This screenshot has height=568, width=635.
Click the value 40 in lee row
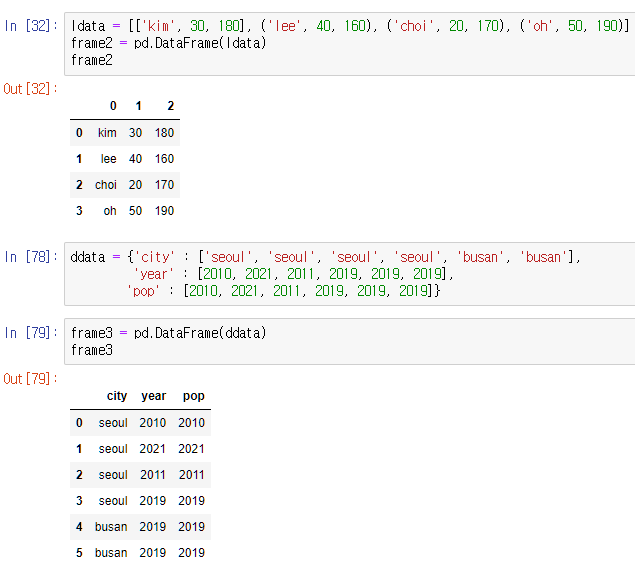tap(135, 159)
